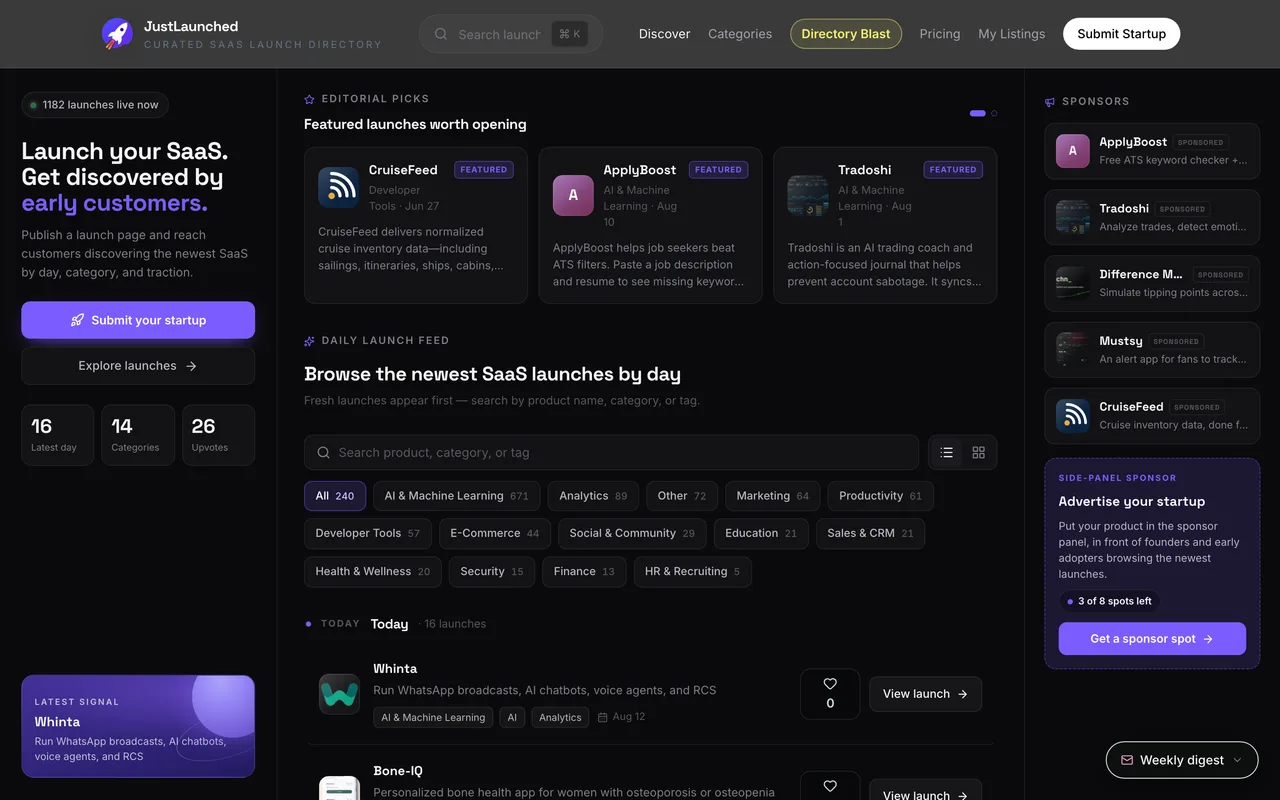This screenshot has width=1280, height=800.
Task: Filter by Sales & CRM chip
Action: [x=871, y=534]
